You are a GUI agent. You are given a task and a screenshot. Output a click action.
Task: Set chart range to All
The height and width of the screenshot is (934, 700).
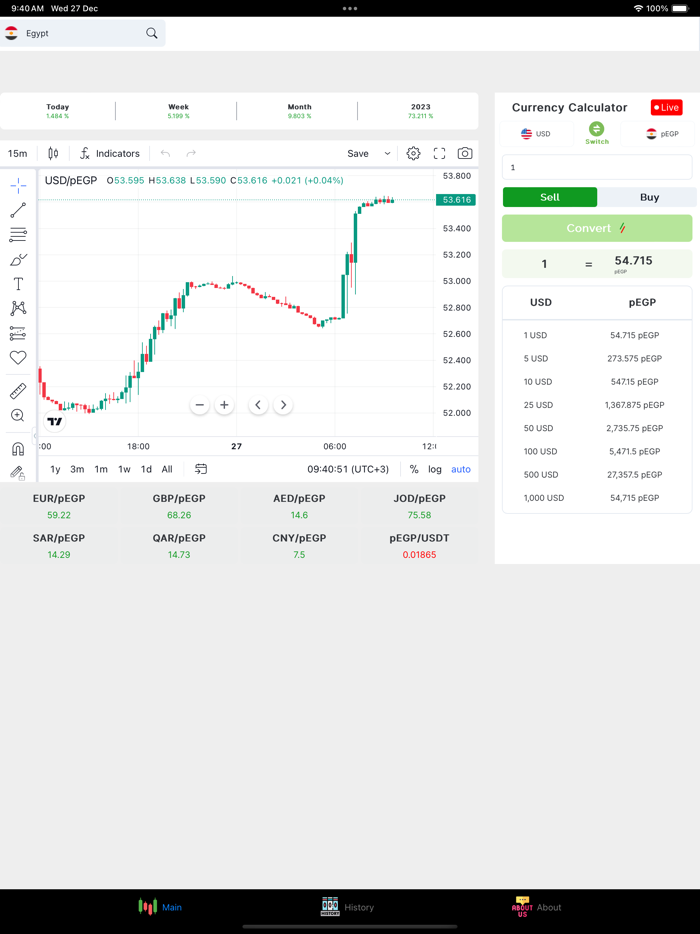click(x=167, y=469)
